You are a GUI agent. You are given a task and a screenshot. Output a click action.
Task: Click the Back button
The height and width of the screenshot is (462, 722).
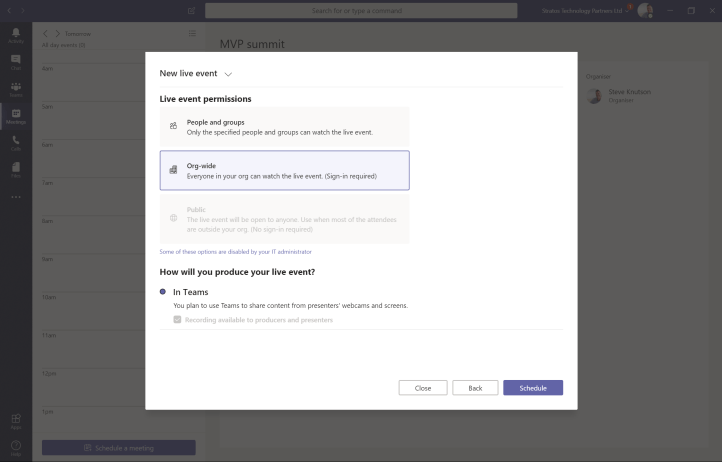tap(475, 388)
